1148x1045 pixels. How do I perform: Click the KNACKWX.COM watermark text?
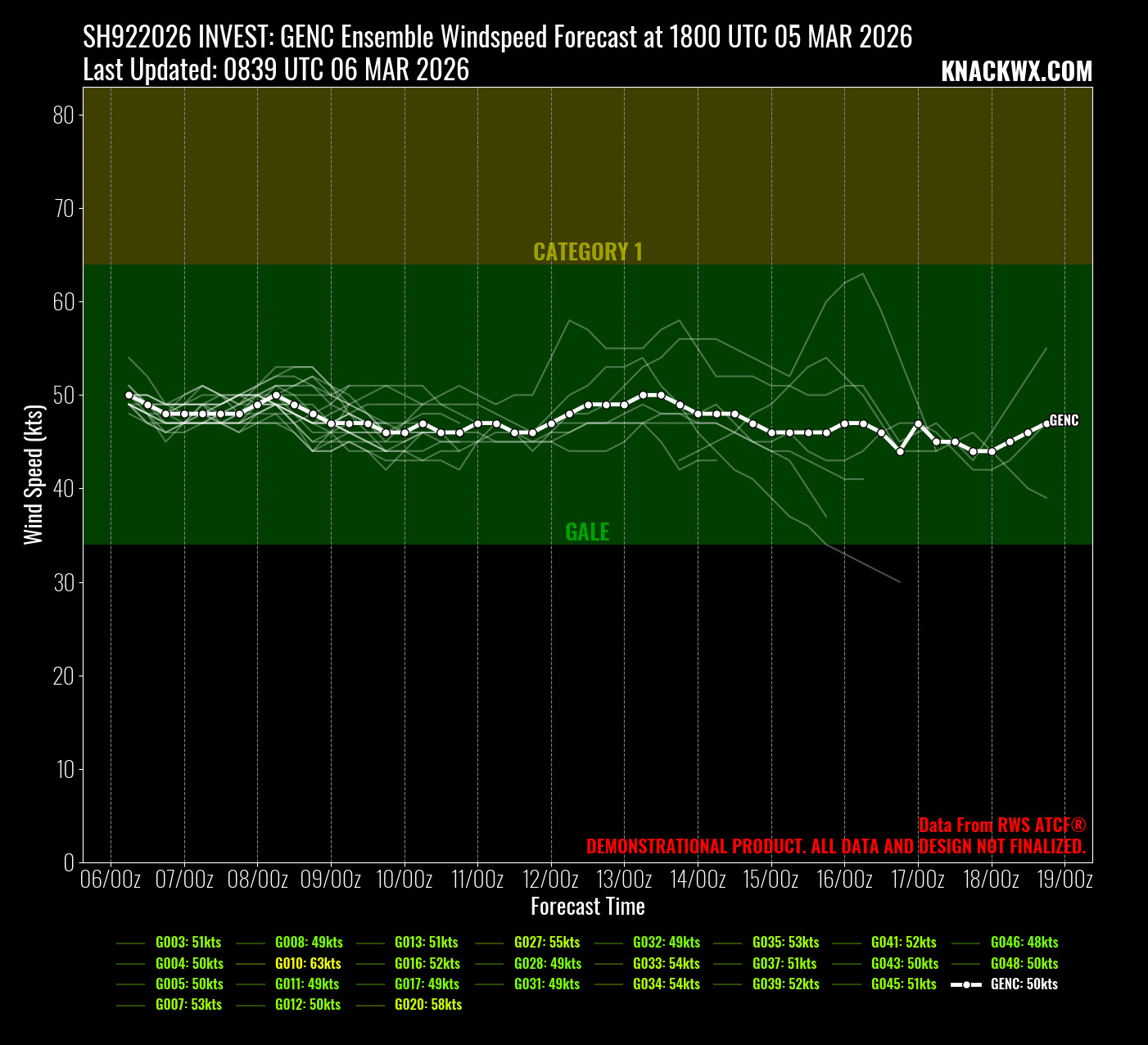[x=1016, y=72]
